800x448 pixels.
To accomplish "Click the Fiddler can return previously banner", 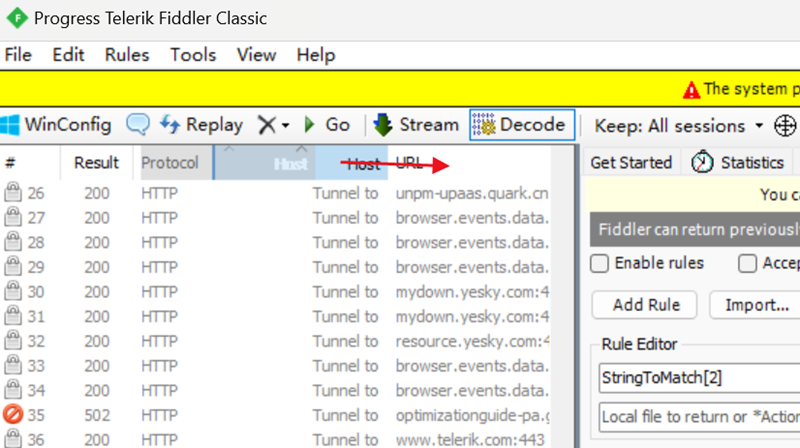I will 695,230.
